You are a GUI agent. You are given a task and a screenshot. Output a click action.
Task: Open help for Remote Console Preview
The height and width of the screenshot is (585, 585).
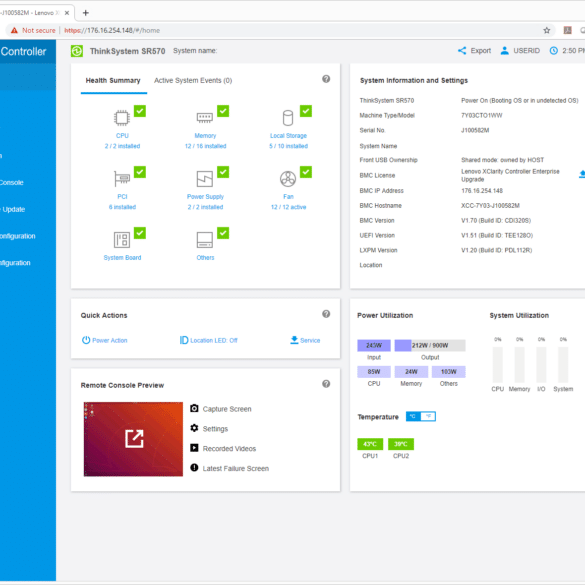326,384
